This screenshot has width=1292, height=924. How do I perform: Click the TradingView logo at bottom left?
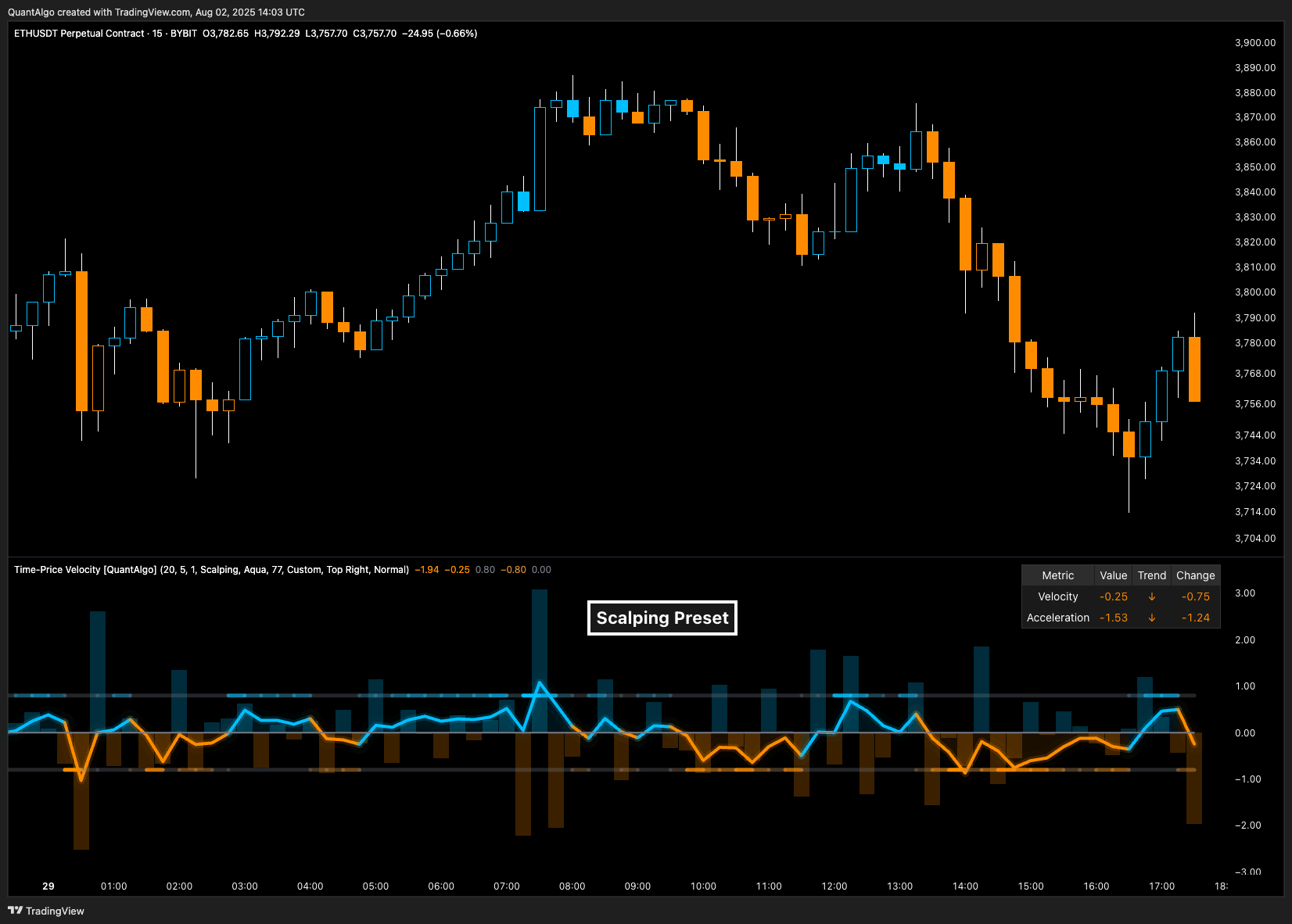coord(46,911)
